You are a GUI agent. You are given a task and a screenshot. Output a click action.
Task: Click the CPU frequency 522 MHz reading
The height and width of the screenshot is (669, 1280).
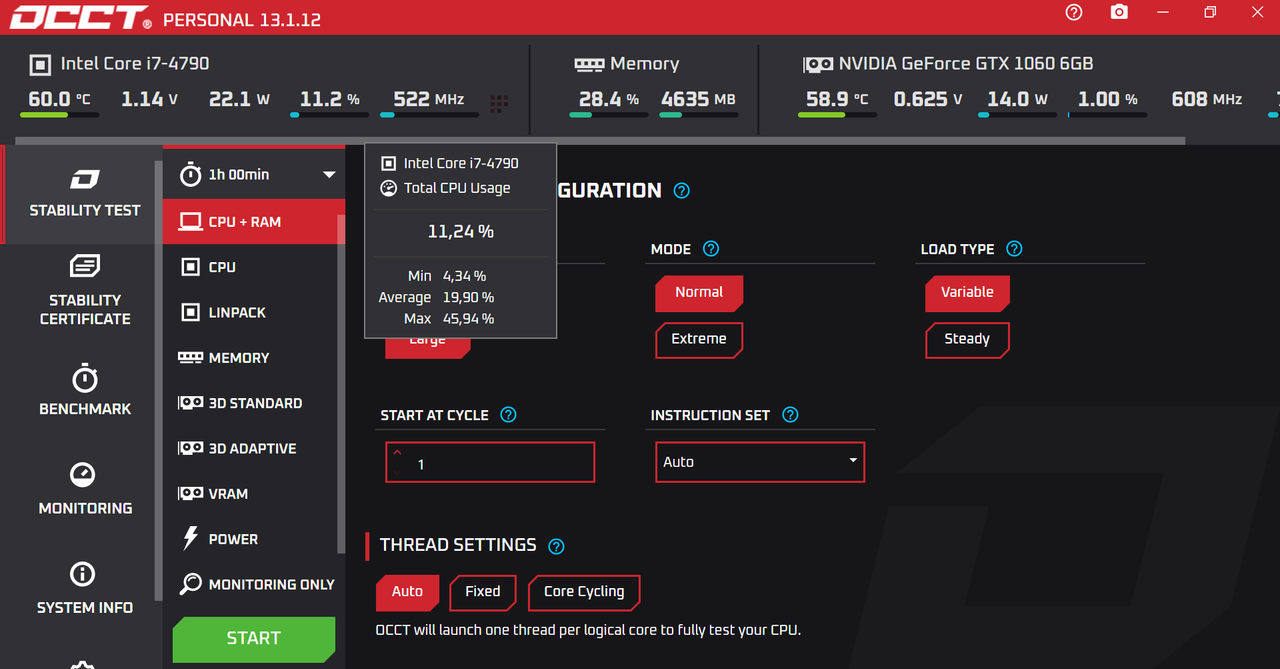tap(429, 99)
